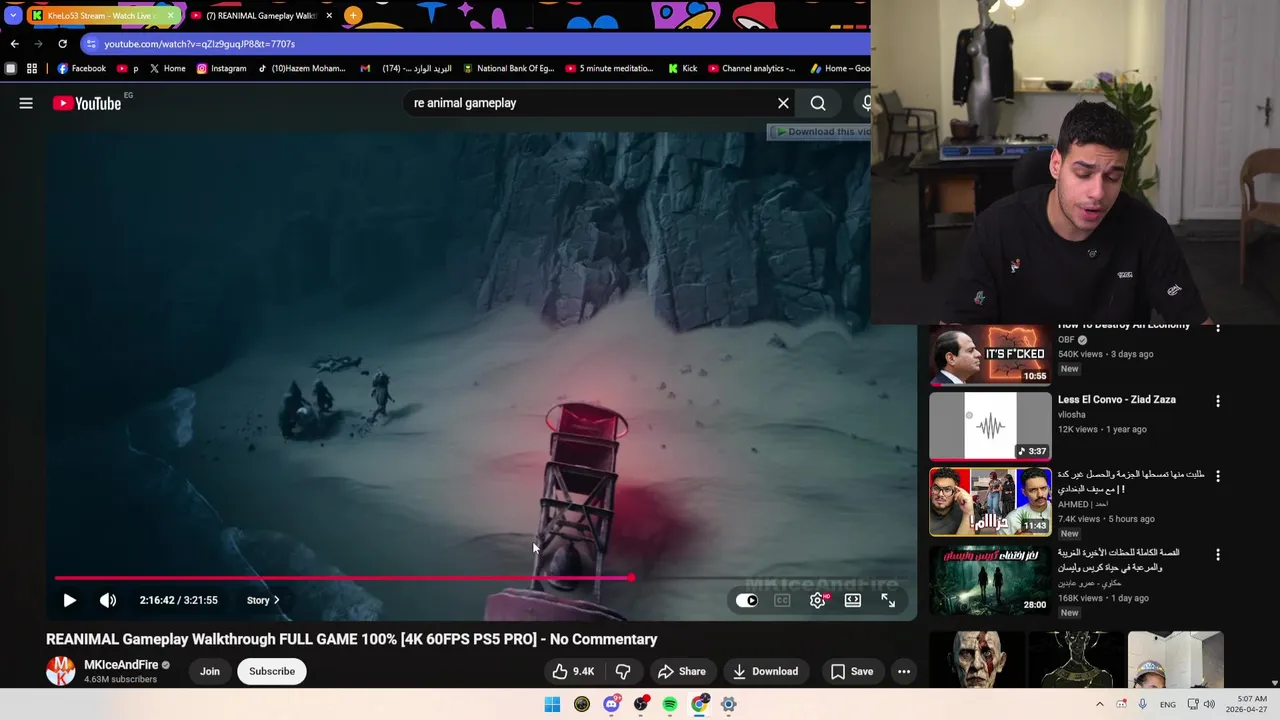1280x720 pixels.
Task: Switch ENG input language in tray
Action: pos(1167,704)
